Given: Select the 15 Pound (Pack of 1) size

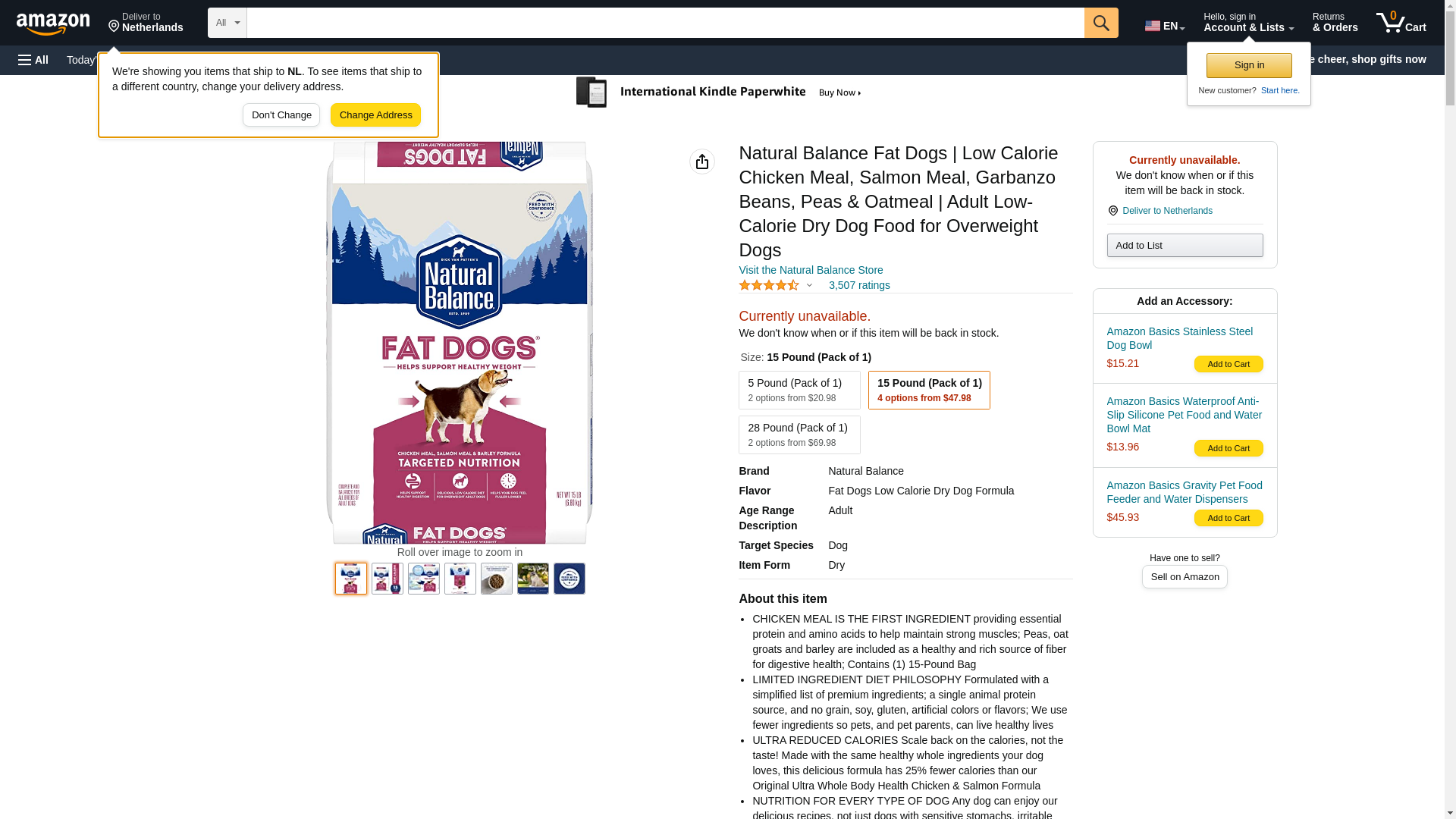Looking at the screenshot, I should 929,390.
